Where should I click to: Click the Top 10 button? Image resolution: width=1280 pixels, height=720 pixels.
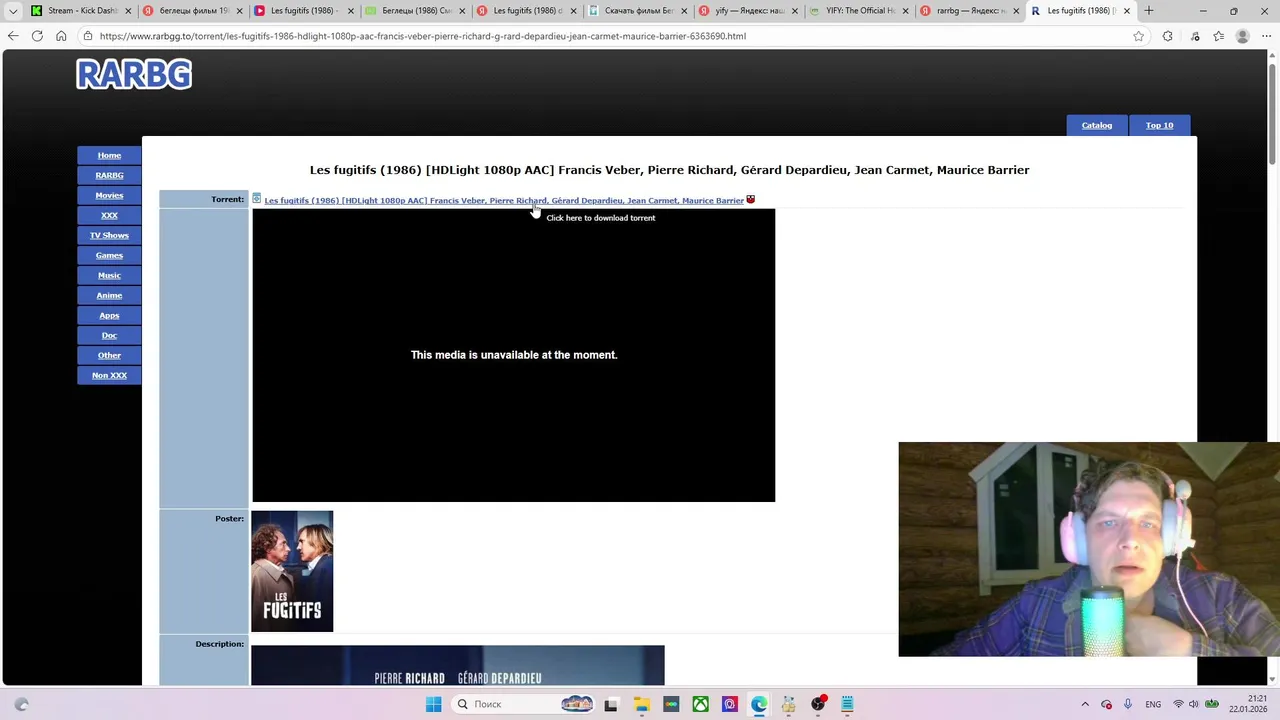(x=1159, y=125)
